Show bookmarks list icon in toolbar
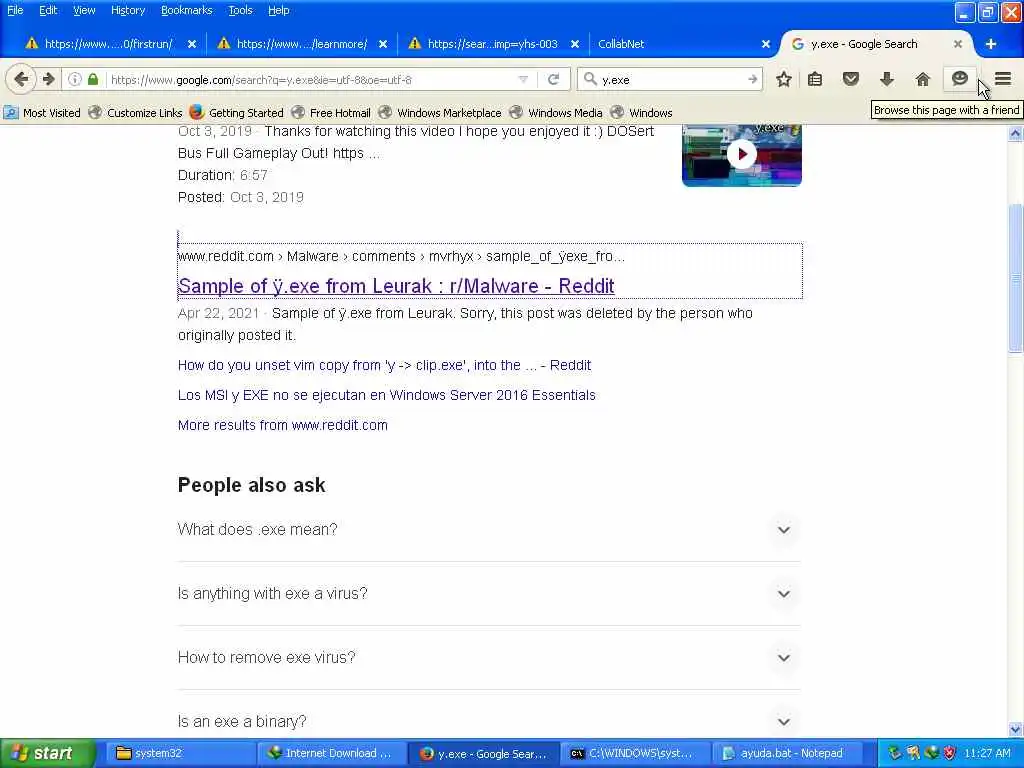 click(815, 80)
